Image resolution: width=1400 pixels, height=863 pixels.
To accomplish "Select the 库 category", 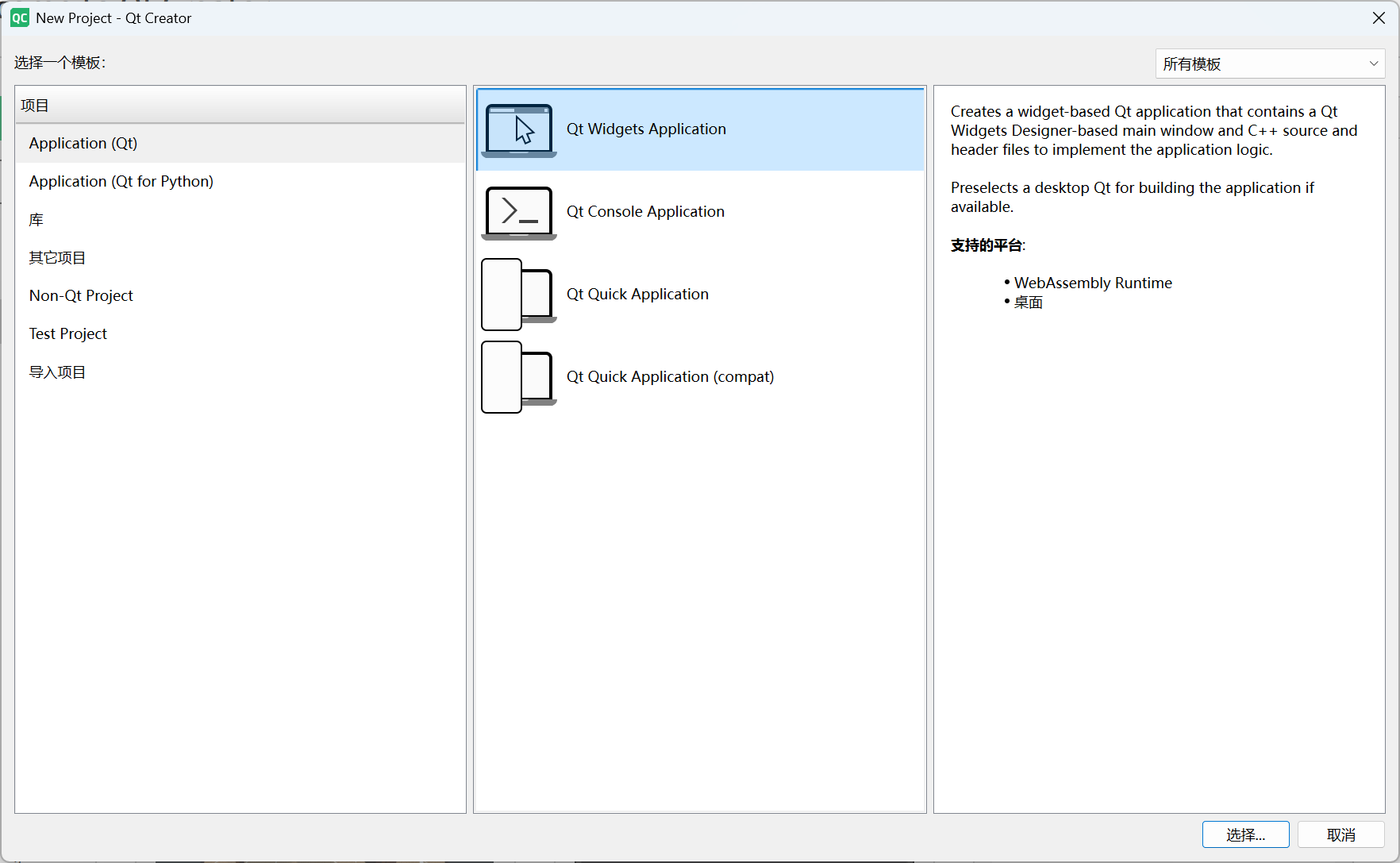I will pos(240,220).
